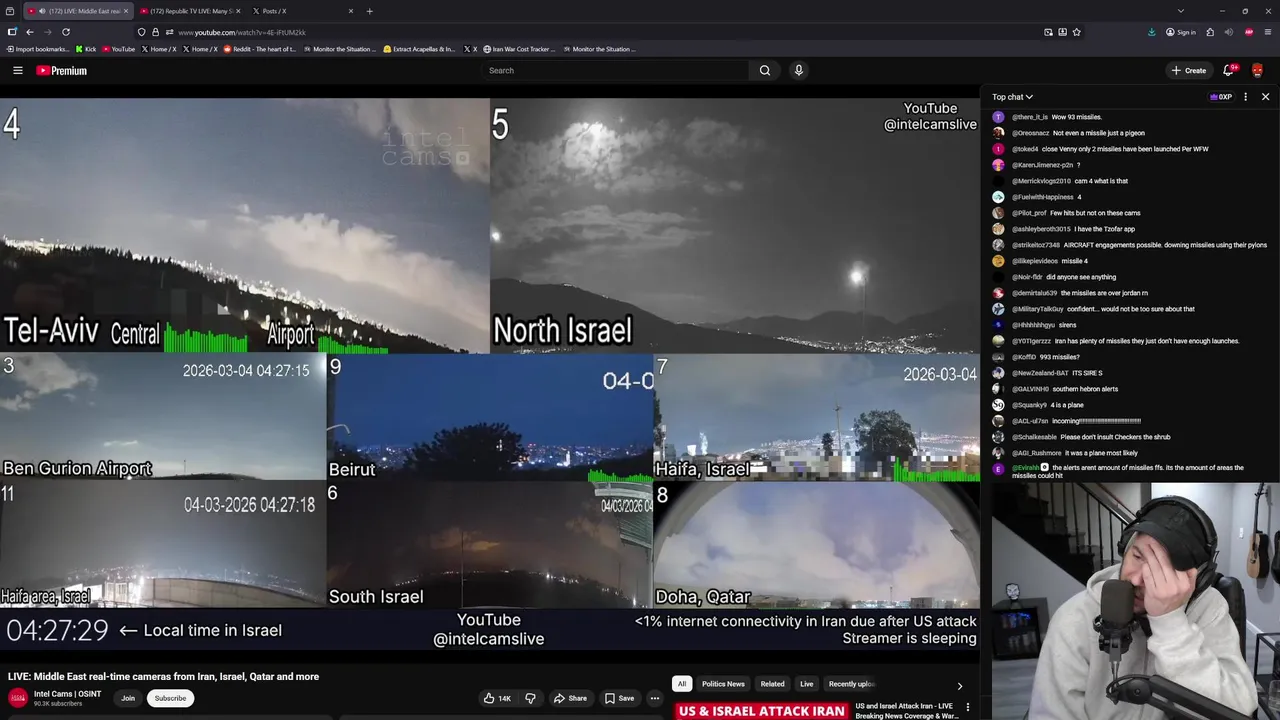Activate voice search microphone icon
The image size is (1280, 720).
point(798,70)
